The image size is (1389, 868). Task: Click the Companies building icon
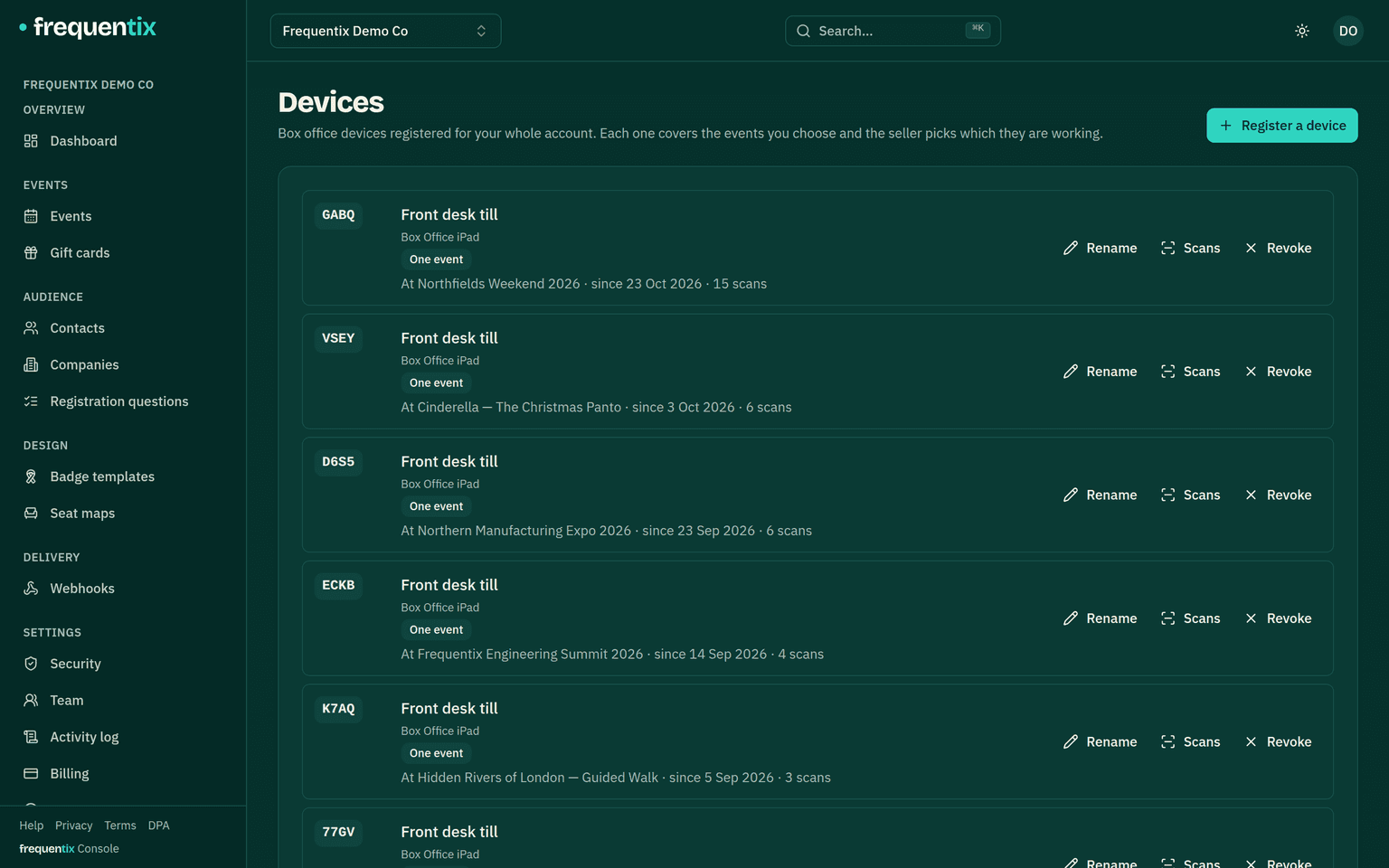click(x=31, y=364)
